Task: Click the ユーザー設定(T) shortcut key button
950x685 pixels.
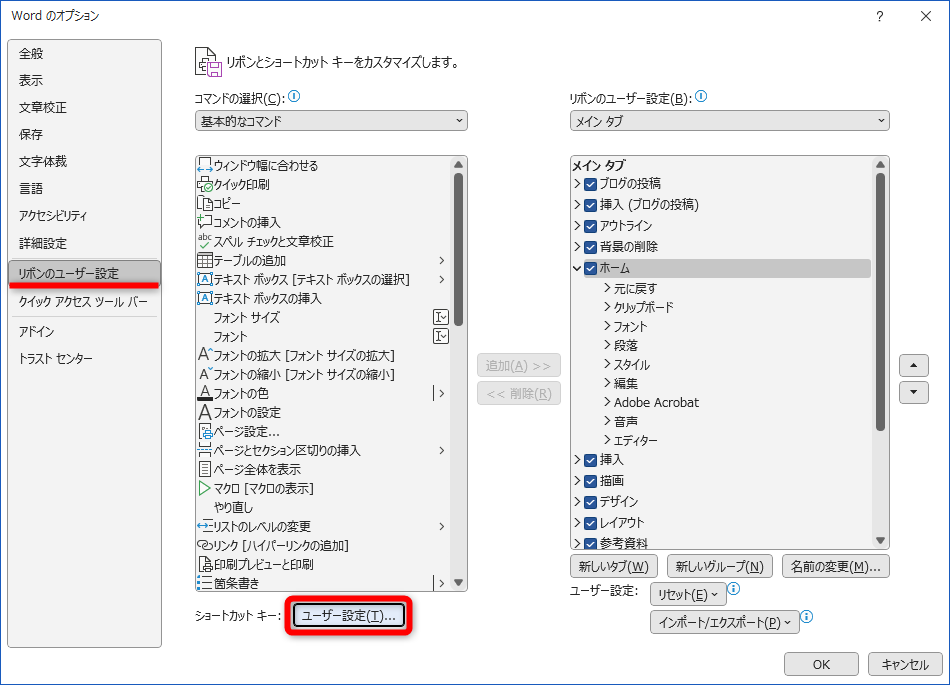Action: click(348, 616)
